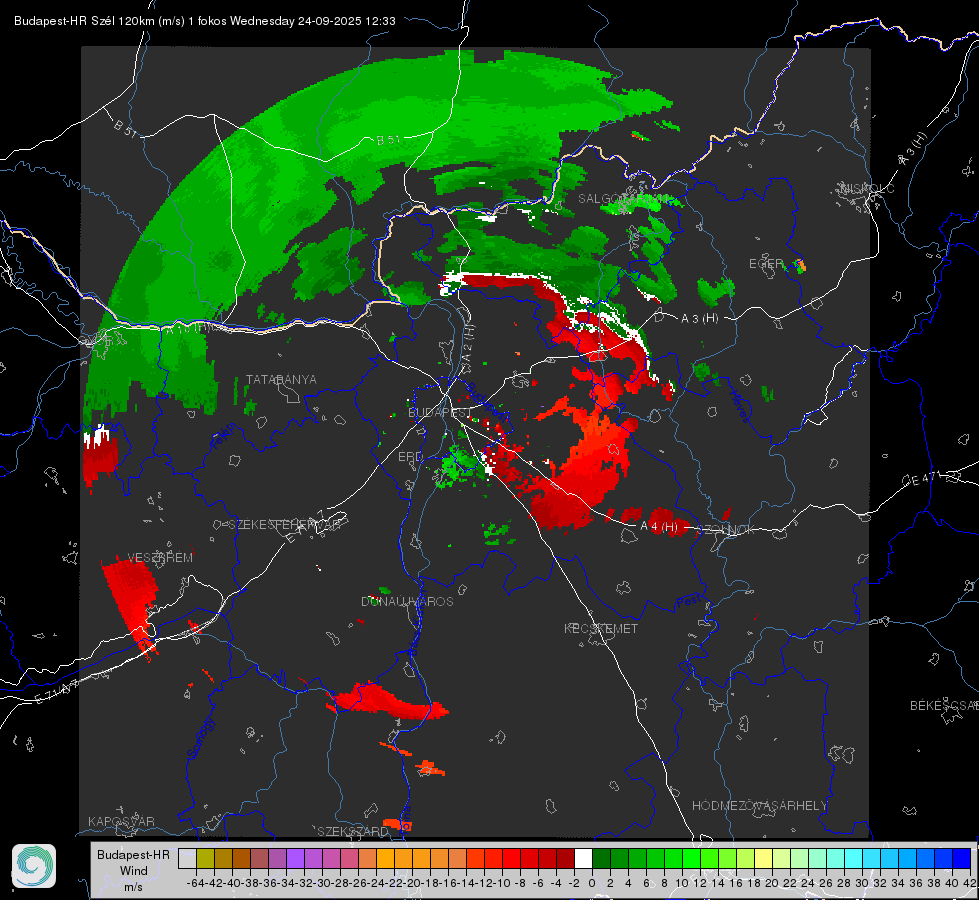979x900 pixels.
Task: Click the BUDAPEST city label
Action: 439,412
